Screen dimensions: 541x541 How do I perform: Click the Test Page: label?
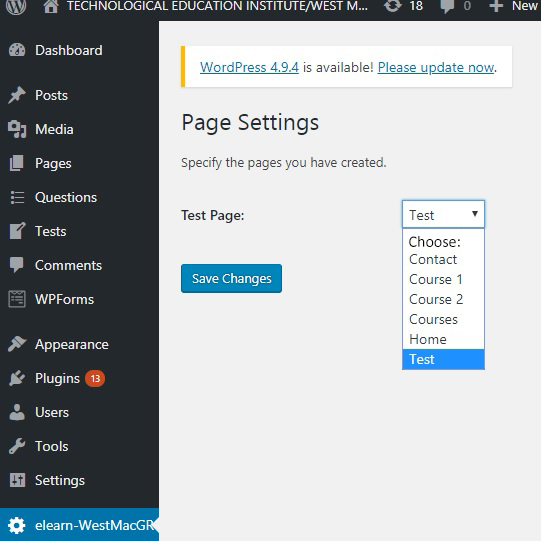coord(213,215)
